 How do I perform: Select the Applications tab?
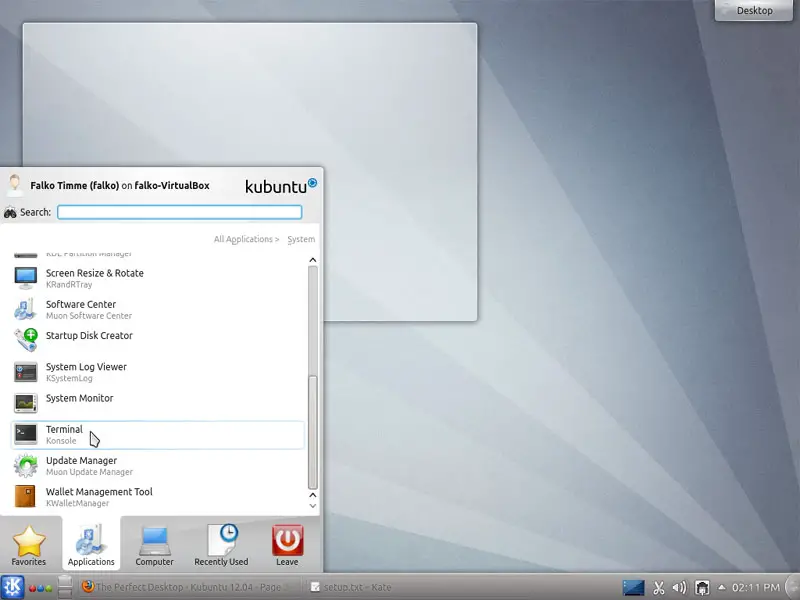[91, 544]
